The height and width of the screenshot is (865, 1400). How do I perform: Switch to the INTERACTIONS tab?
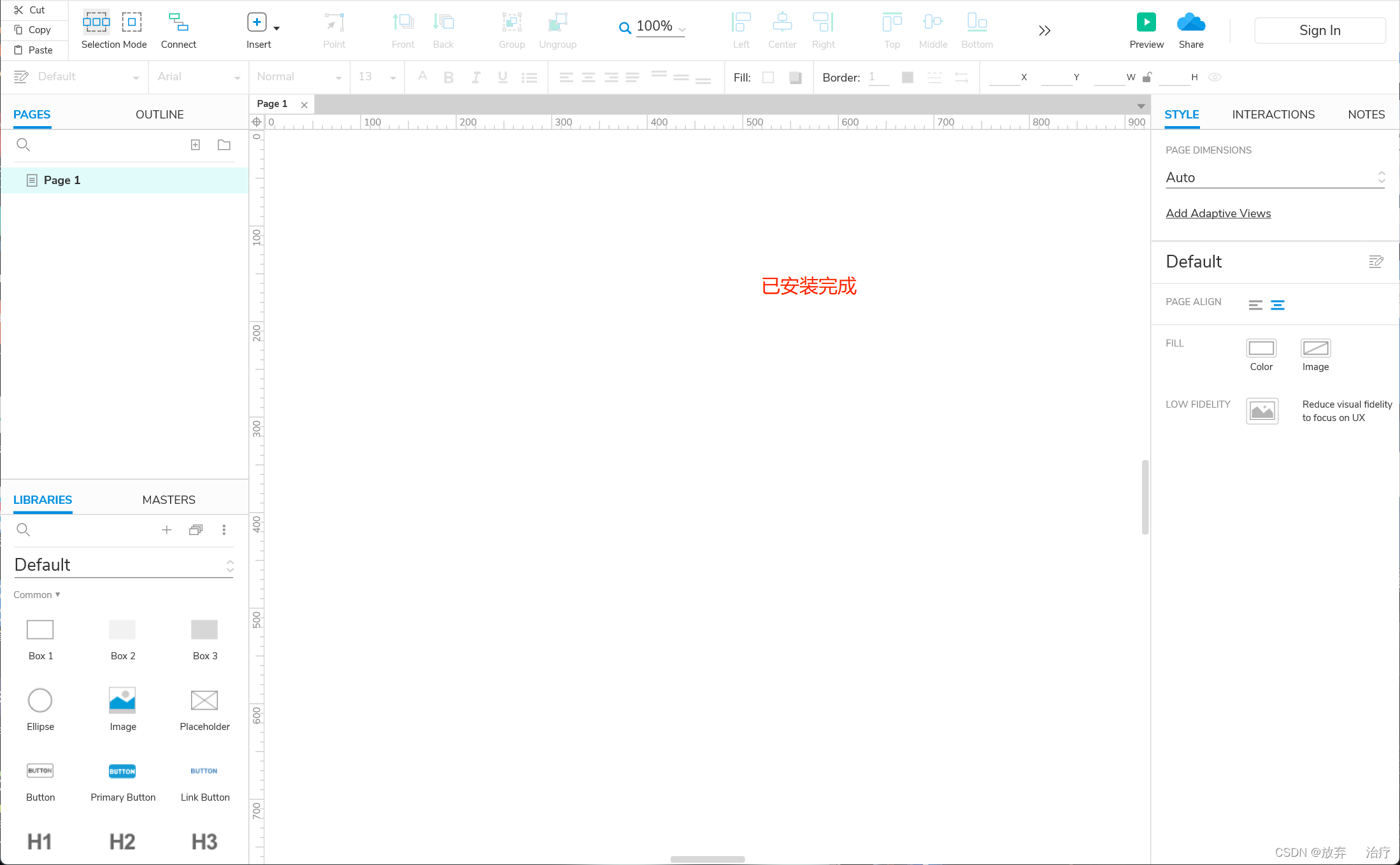[x=1273, y=114]
